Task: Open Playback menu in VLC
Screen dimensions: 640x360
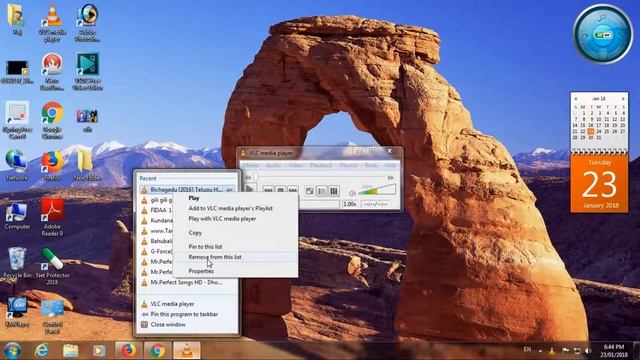Action: tap(321, 165)
